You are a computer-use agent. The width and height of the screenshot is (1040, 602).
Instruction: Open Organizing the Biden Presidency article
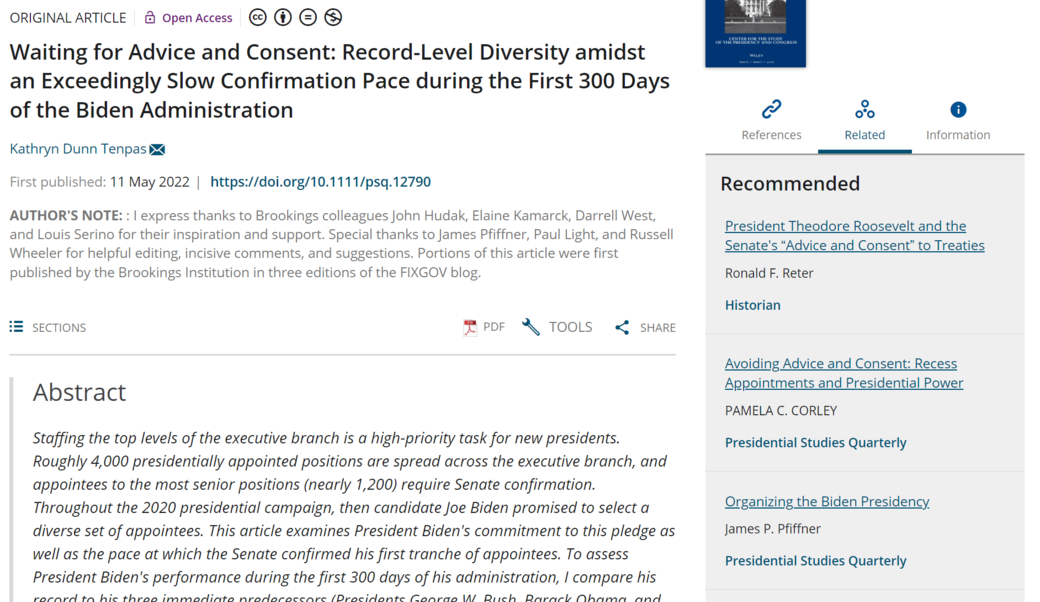click(x=826, y=501)
